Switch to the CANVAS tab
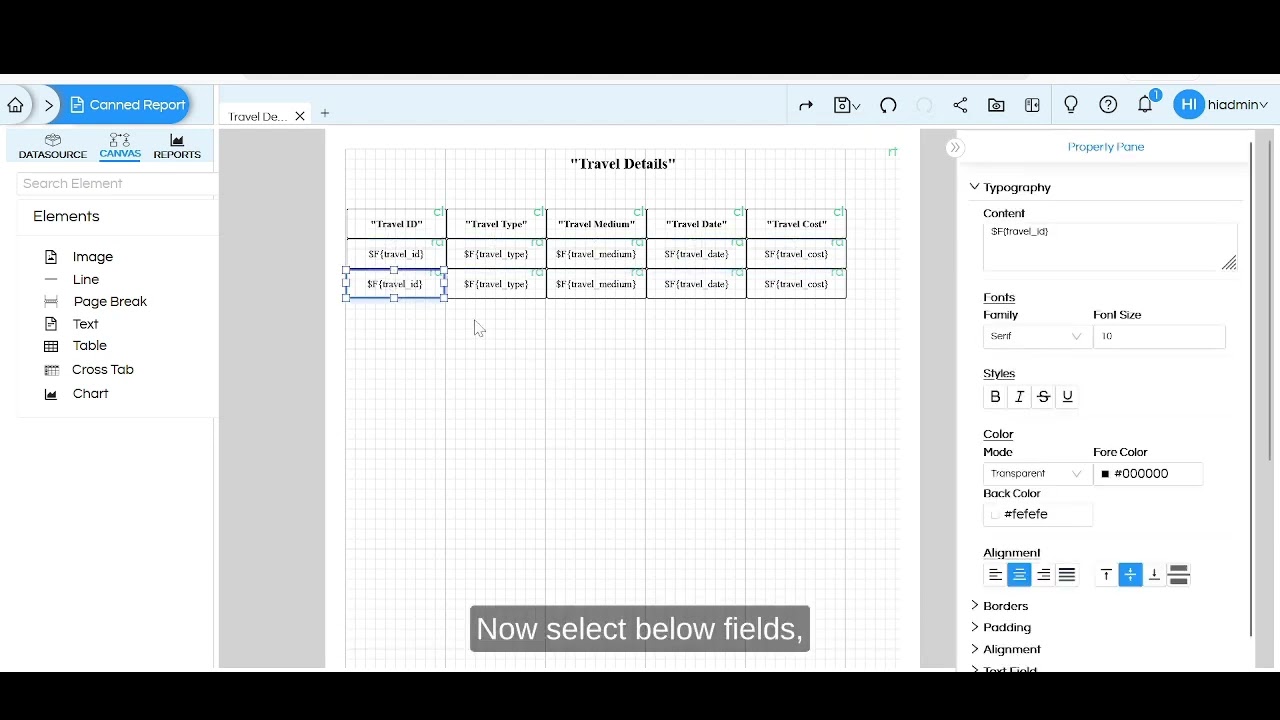Screen dimensions: 1280x720 [x=120, y=146]
